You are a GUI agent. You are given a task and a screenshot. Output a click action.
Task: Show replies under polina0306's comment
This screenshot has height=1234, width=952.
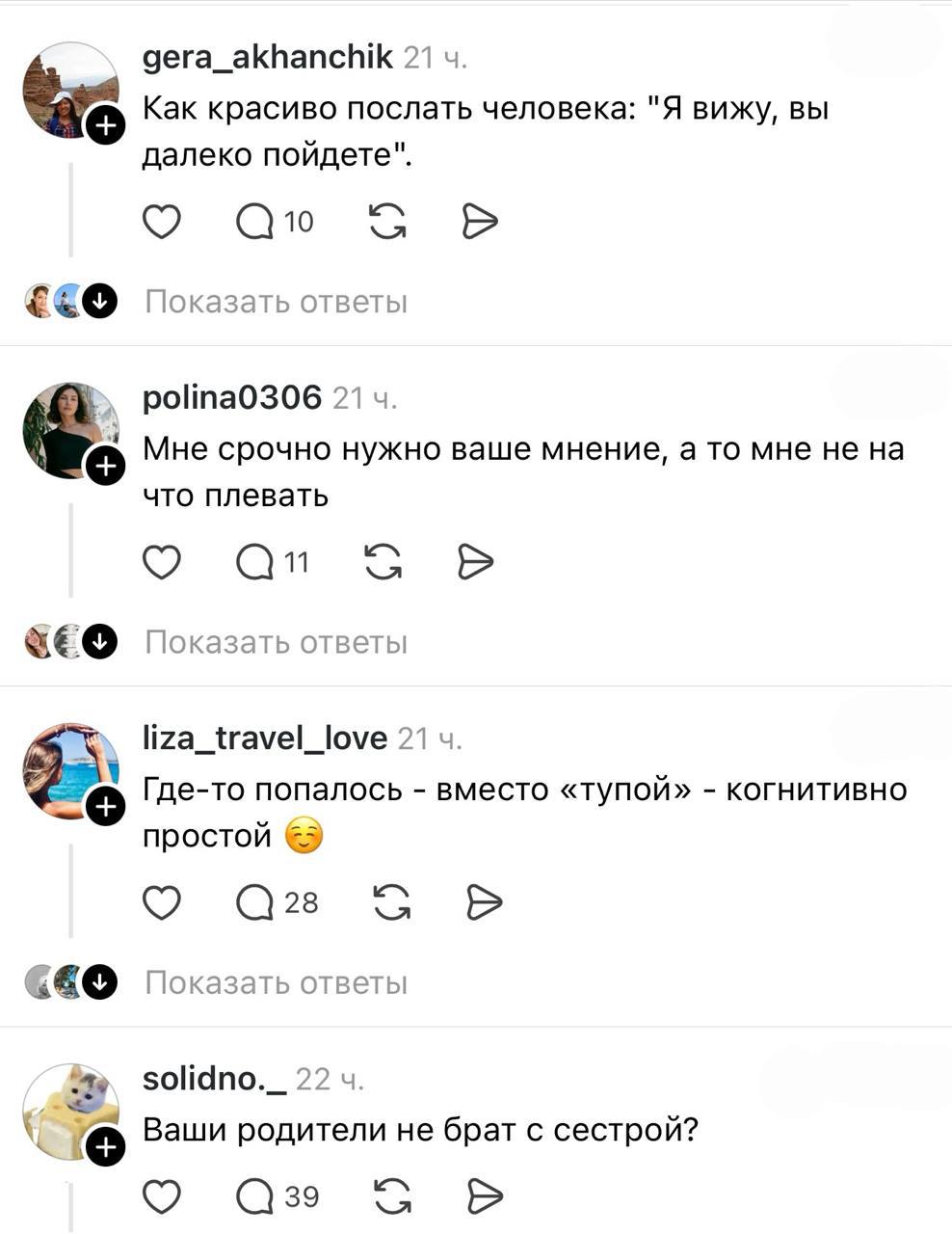(277, 642)
